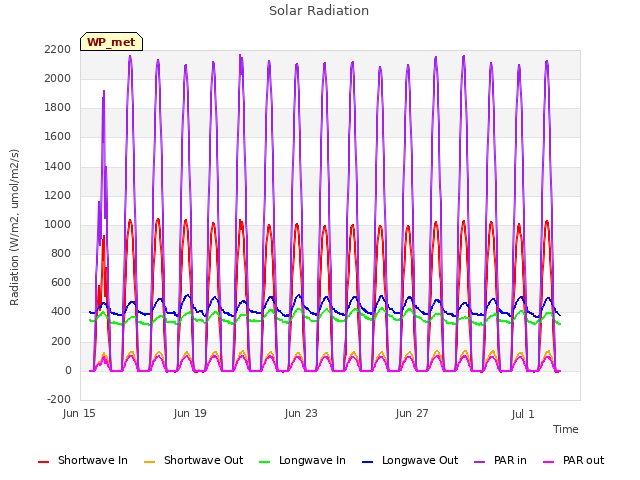Click the red Shortwave In legend swatch
The image size is (640, 480).
point(43,462)
